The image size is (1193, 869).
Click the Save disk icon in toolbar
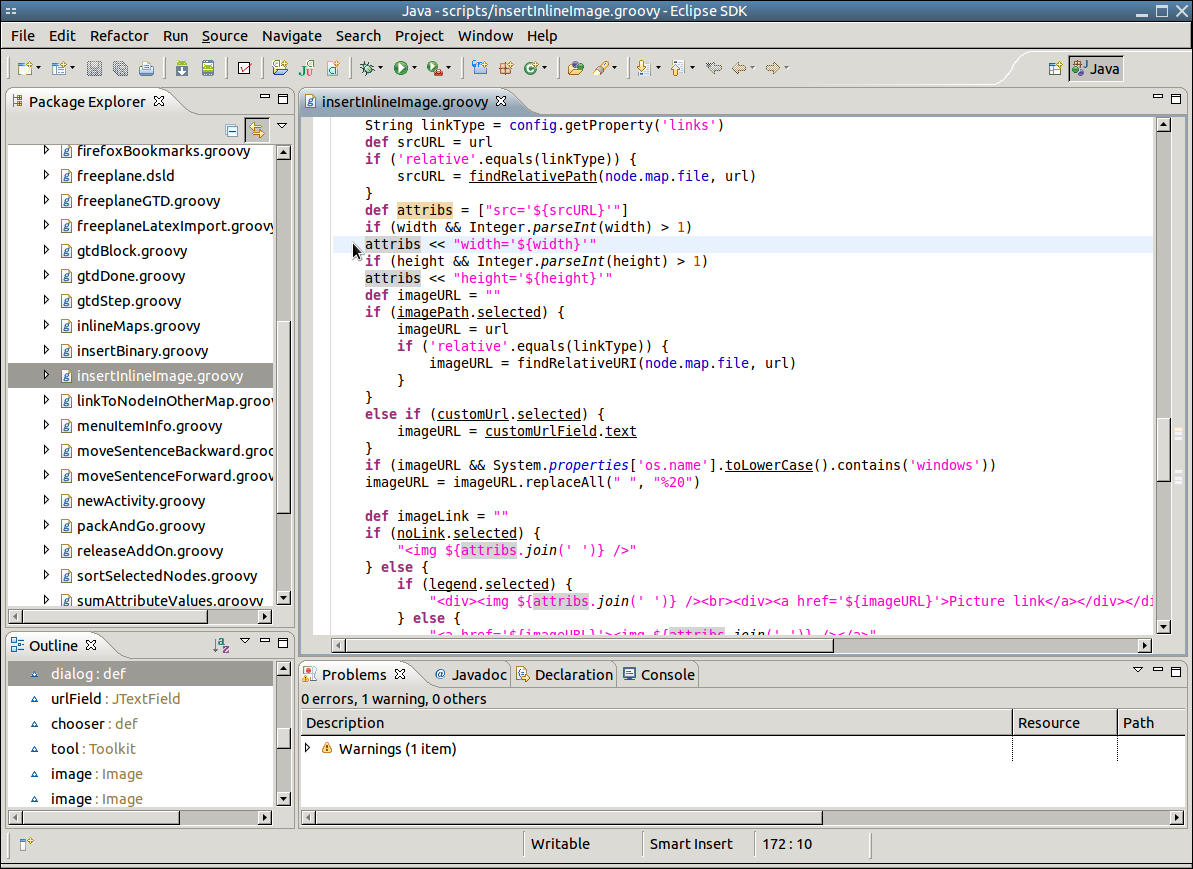(94, 68)
